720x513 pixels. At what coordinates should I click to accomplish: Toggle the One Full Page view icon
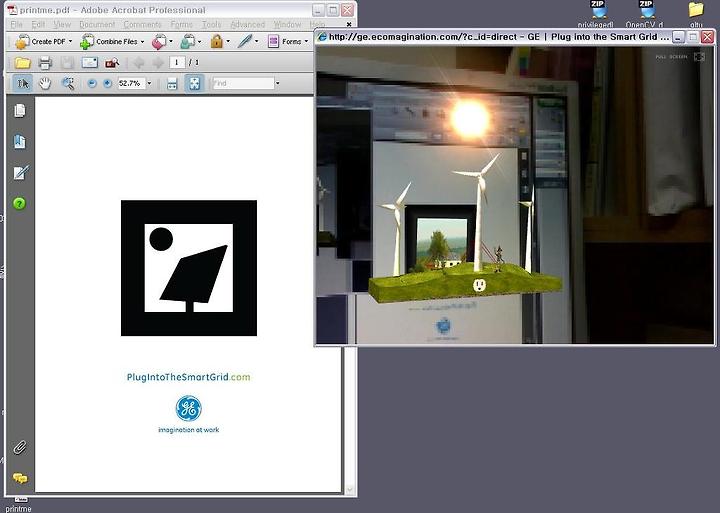click(194, 84)
